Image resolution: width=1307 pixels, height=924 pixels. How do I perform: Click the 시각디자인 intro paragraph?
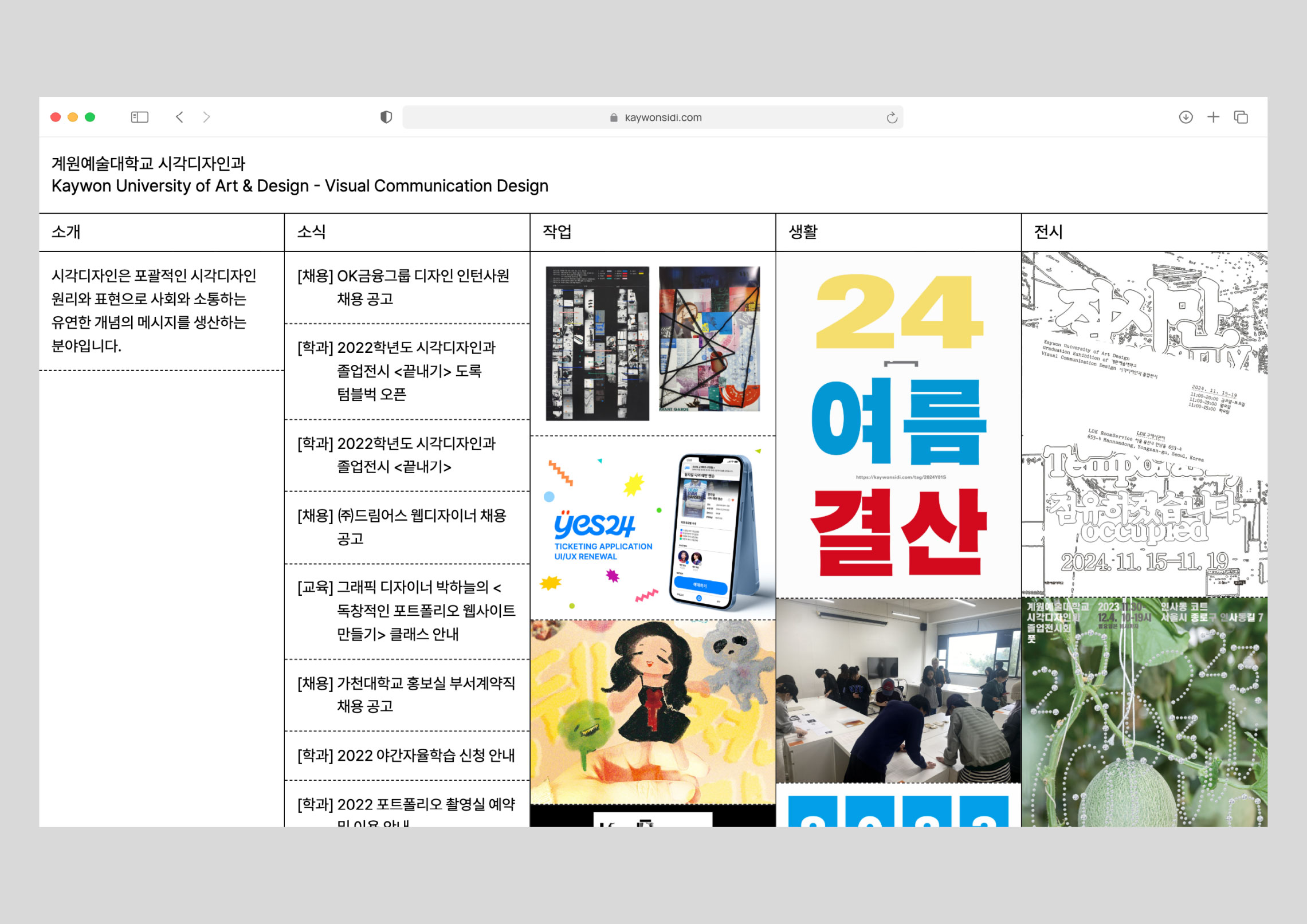pyautogui.click(x=154, y=311)
